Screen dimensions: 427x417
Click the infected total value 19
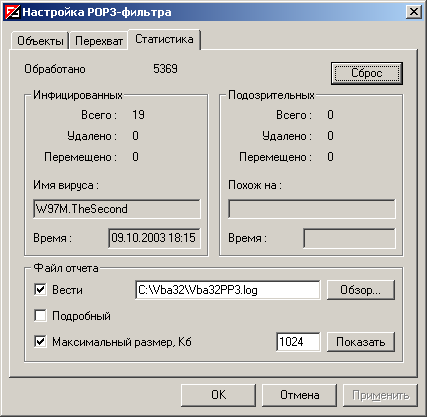[x=138, y=115]
